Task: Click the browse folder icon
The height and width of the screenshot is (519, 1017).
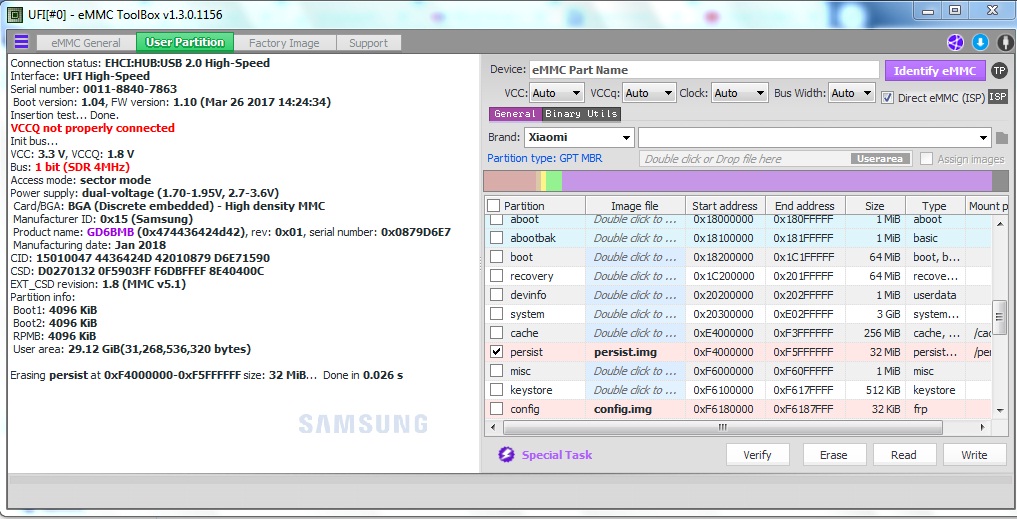Action: pos(1001,138)
